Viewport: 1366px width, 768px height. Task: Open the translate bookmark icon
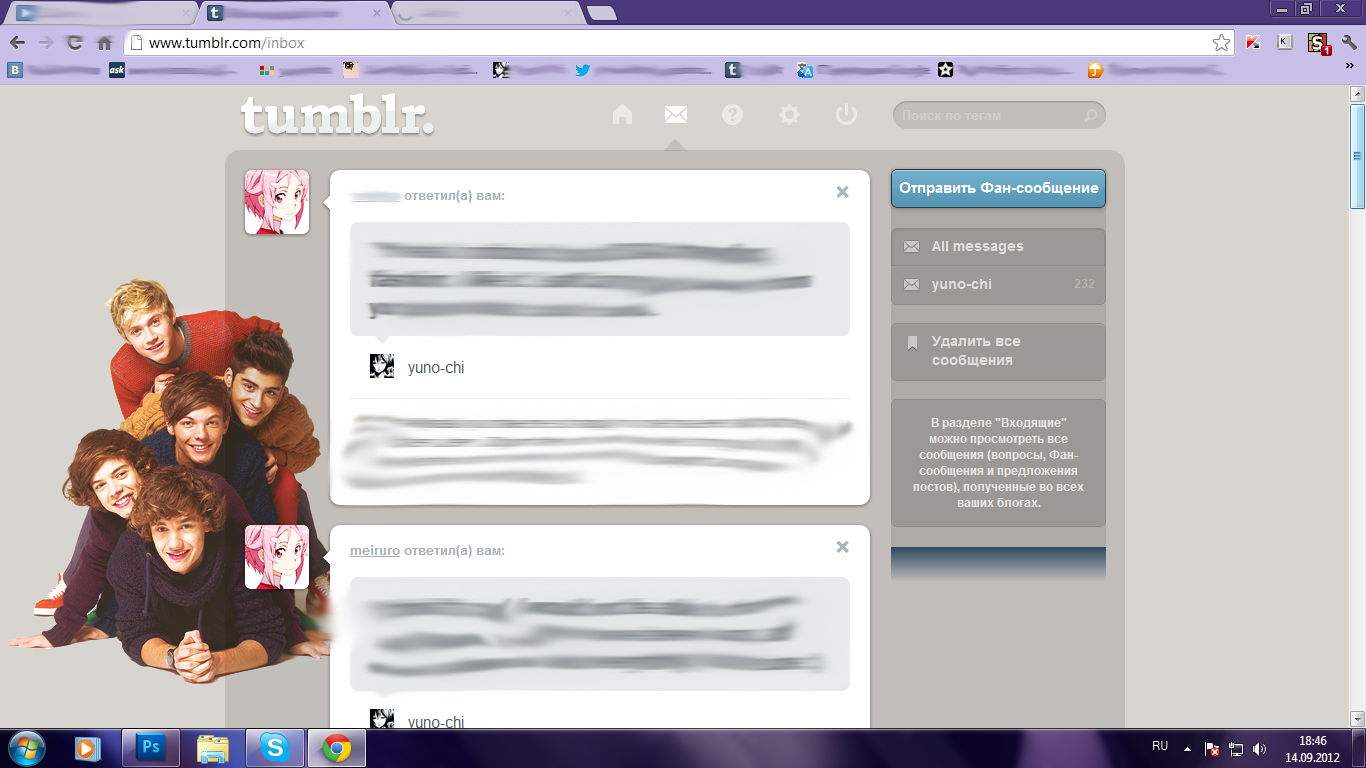click(805, 70)
